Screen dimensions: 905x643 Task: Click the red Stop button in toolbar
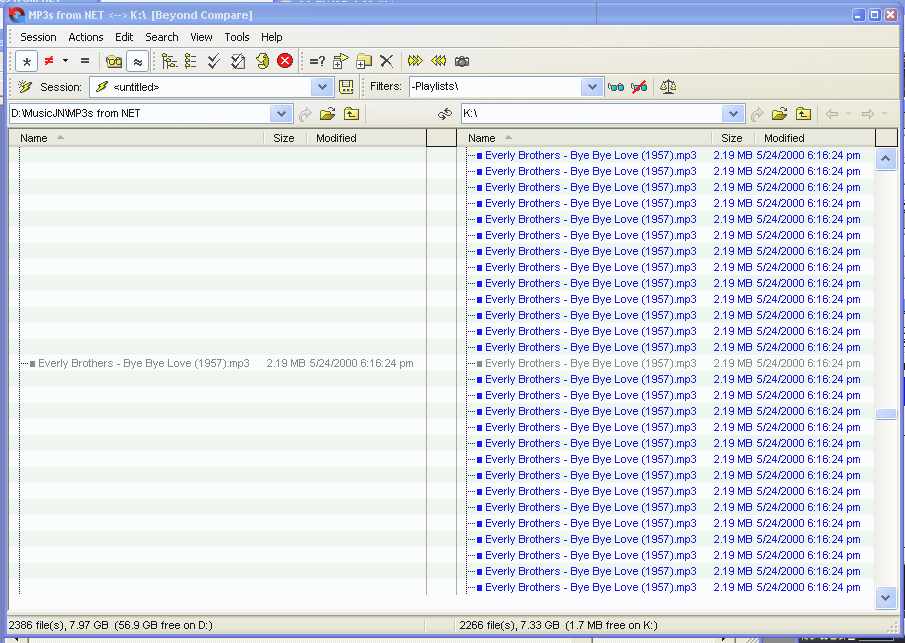pos(285,61)
